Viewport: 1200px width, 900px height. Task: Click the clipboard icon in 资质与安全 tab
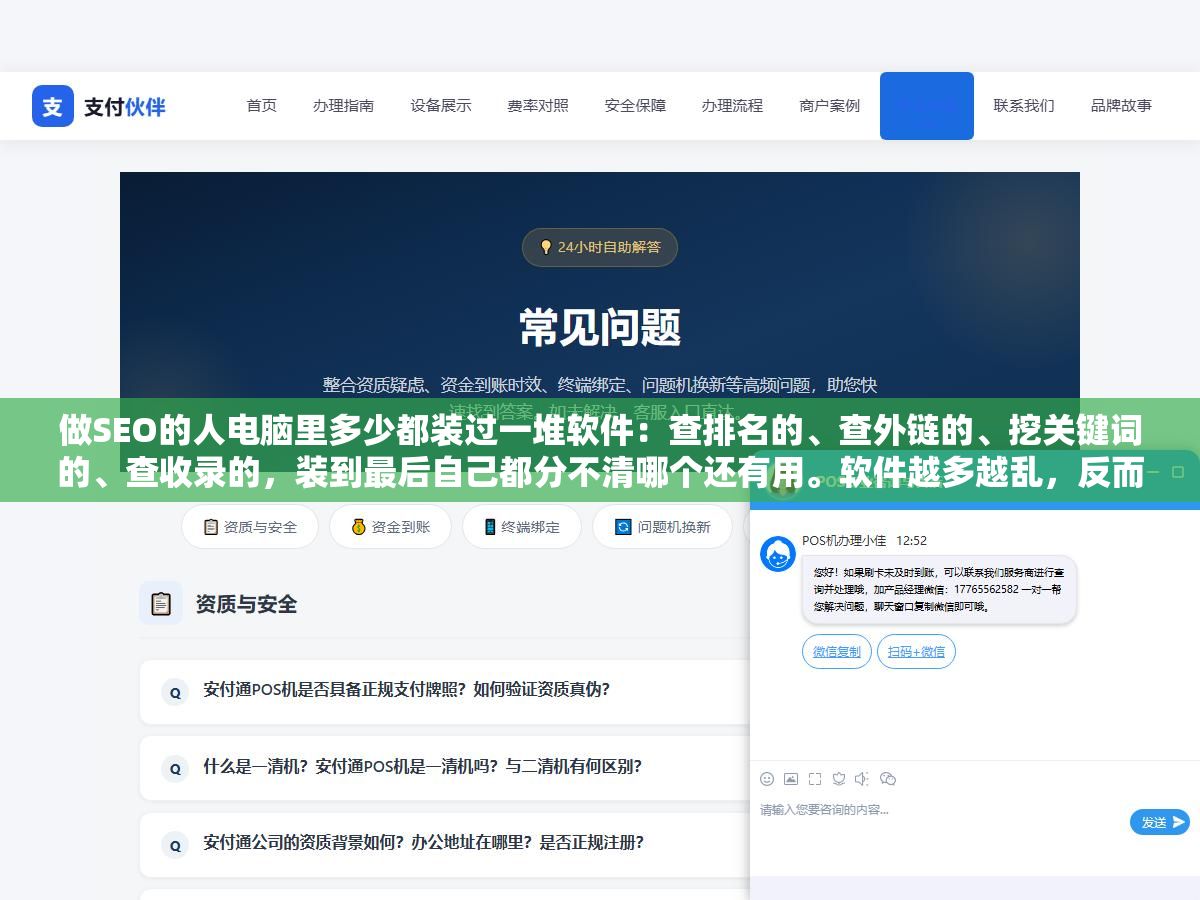[x=210, y=527]
